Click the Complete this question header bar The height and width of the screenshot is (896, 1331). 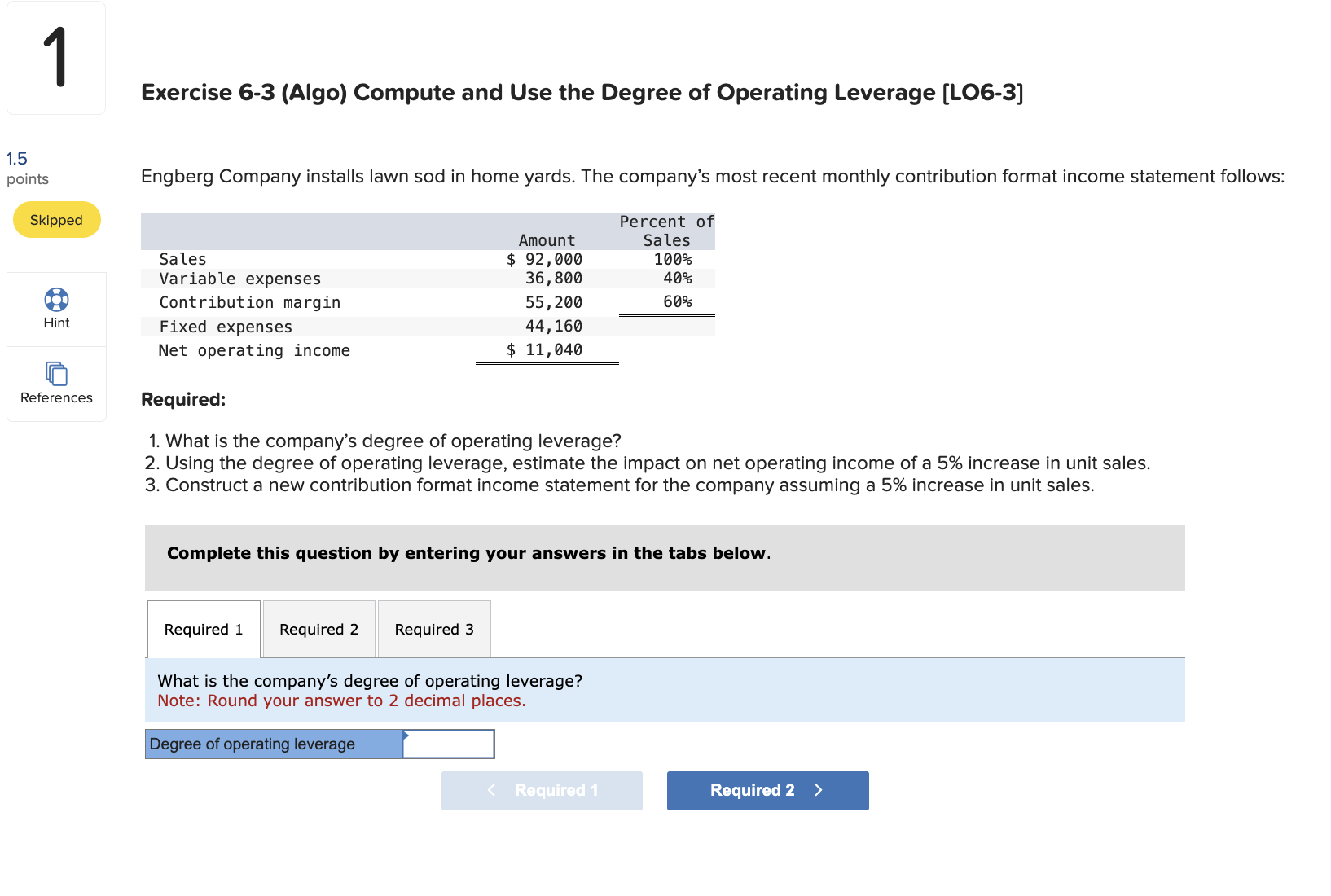point(664,558)
